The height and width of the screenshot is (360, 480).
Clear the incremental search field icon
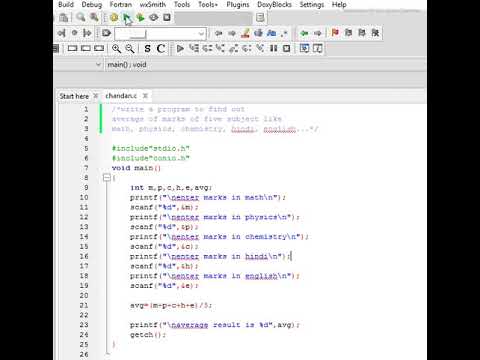(x=106, y=33)
